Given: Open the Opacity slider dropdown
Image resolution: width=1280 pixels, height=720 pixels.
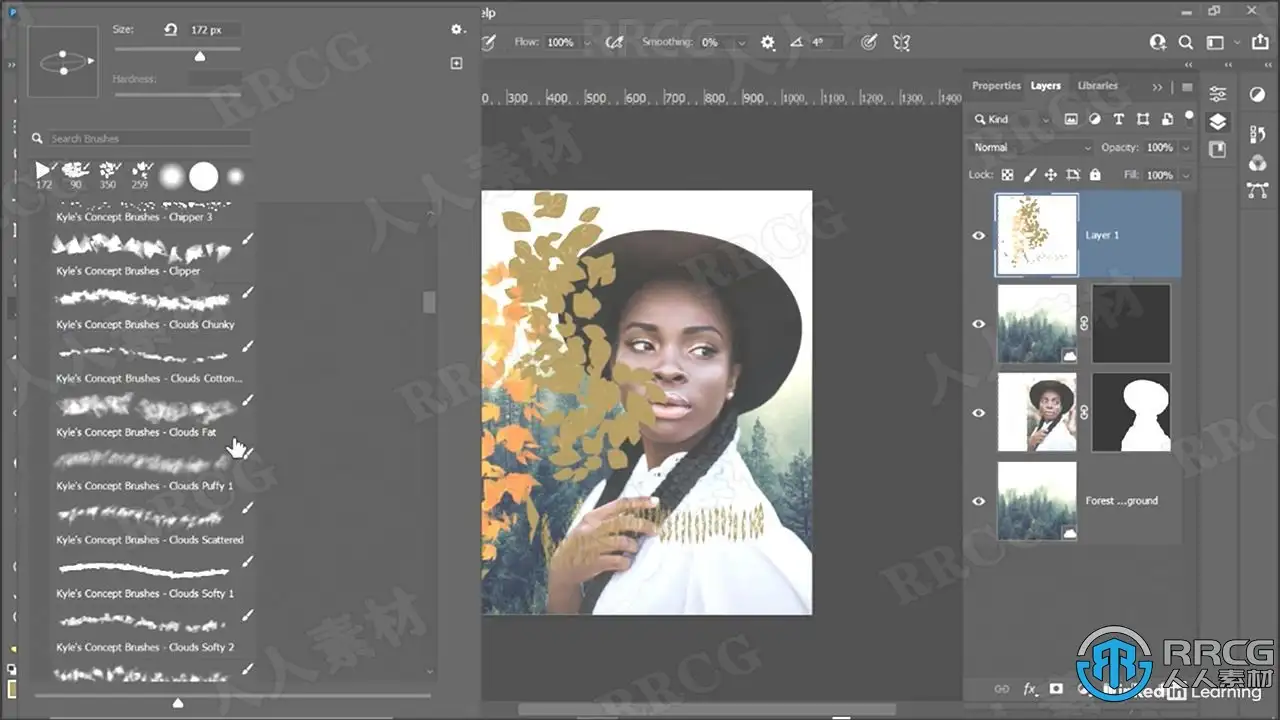Looking at the screenshot, I should [1186, 147].
